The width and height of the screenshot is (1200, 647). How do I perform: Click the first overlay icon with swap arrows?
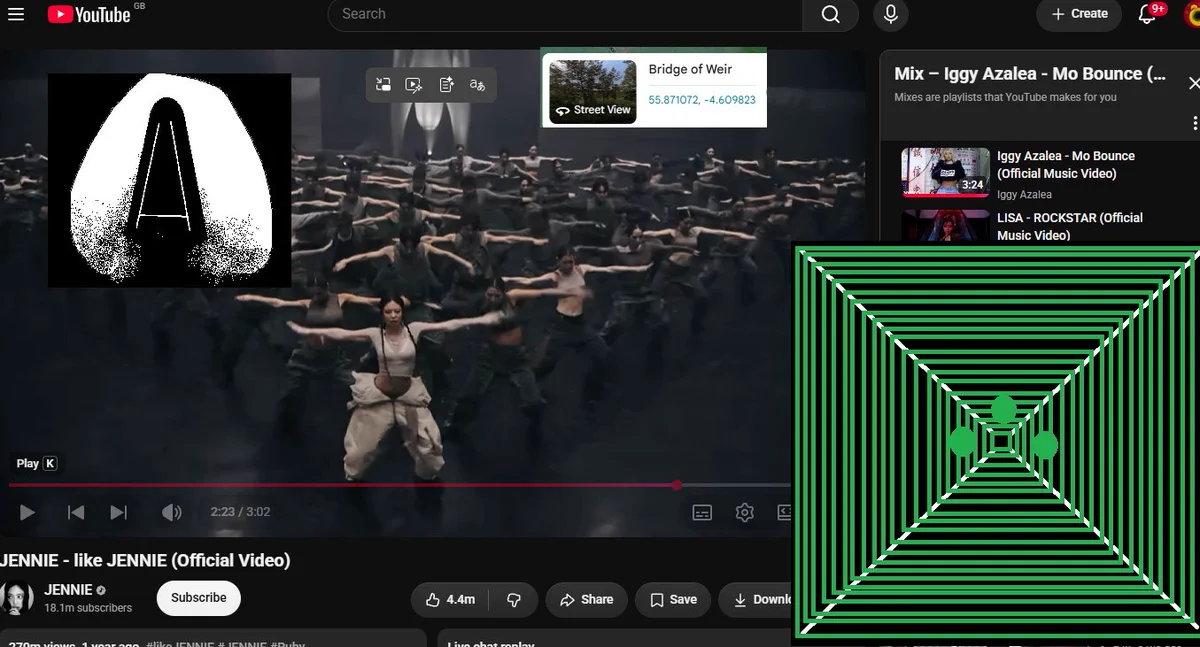click(x=383, y=85)
